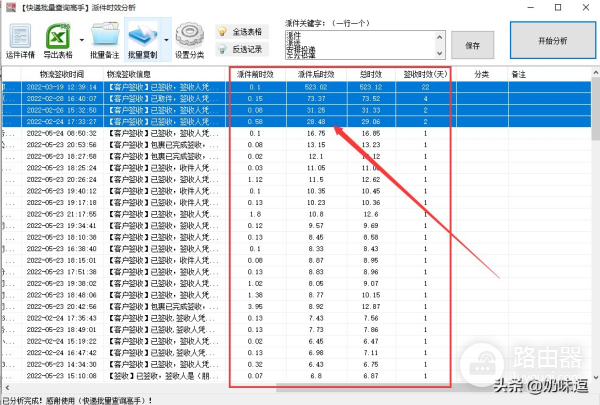This screenshot has height=405, width=600.
Task: Click the 13.23 cell
Action: point(371,145)
